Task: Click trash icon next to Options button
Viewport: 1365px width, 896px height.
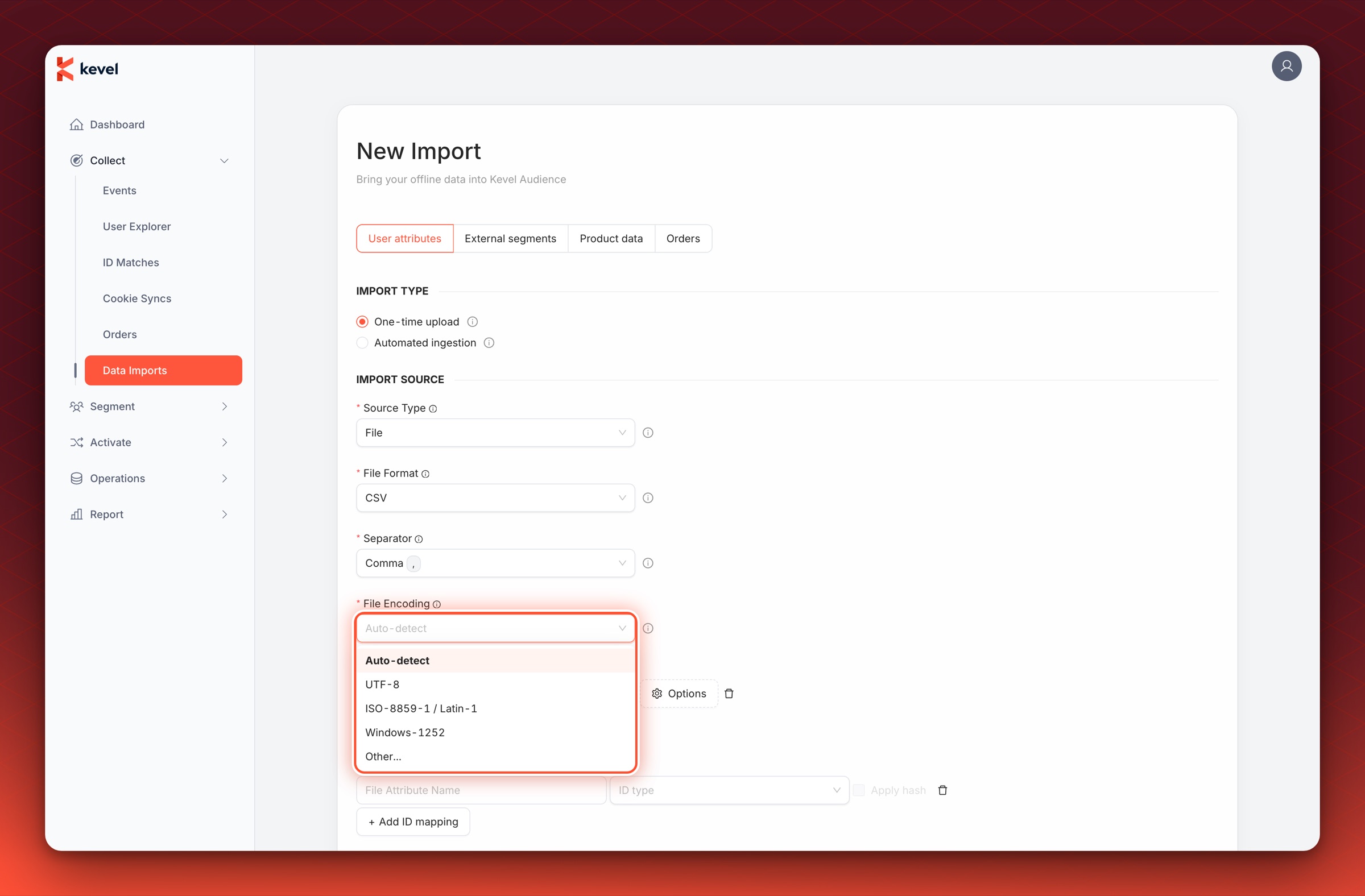Action: [729, 694]
